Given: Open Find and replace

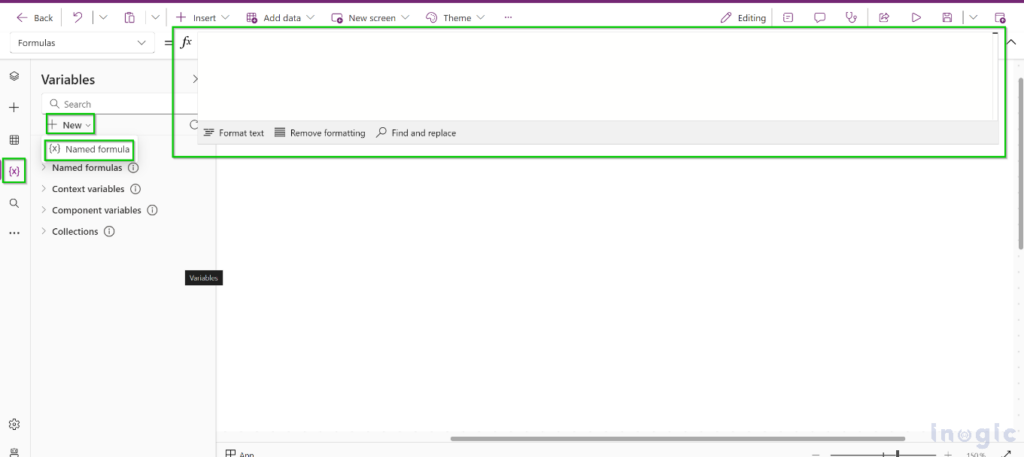Looking at the screenshot, I should [416, 133].
